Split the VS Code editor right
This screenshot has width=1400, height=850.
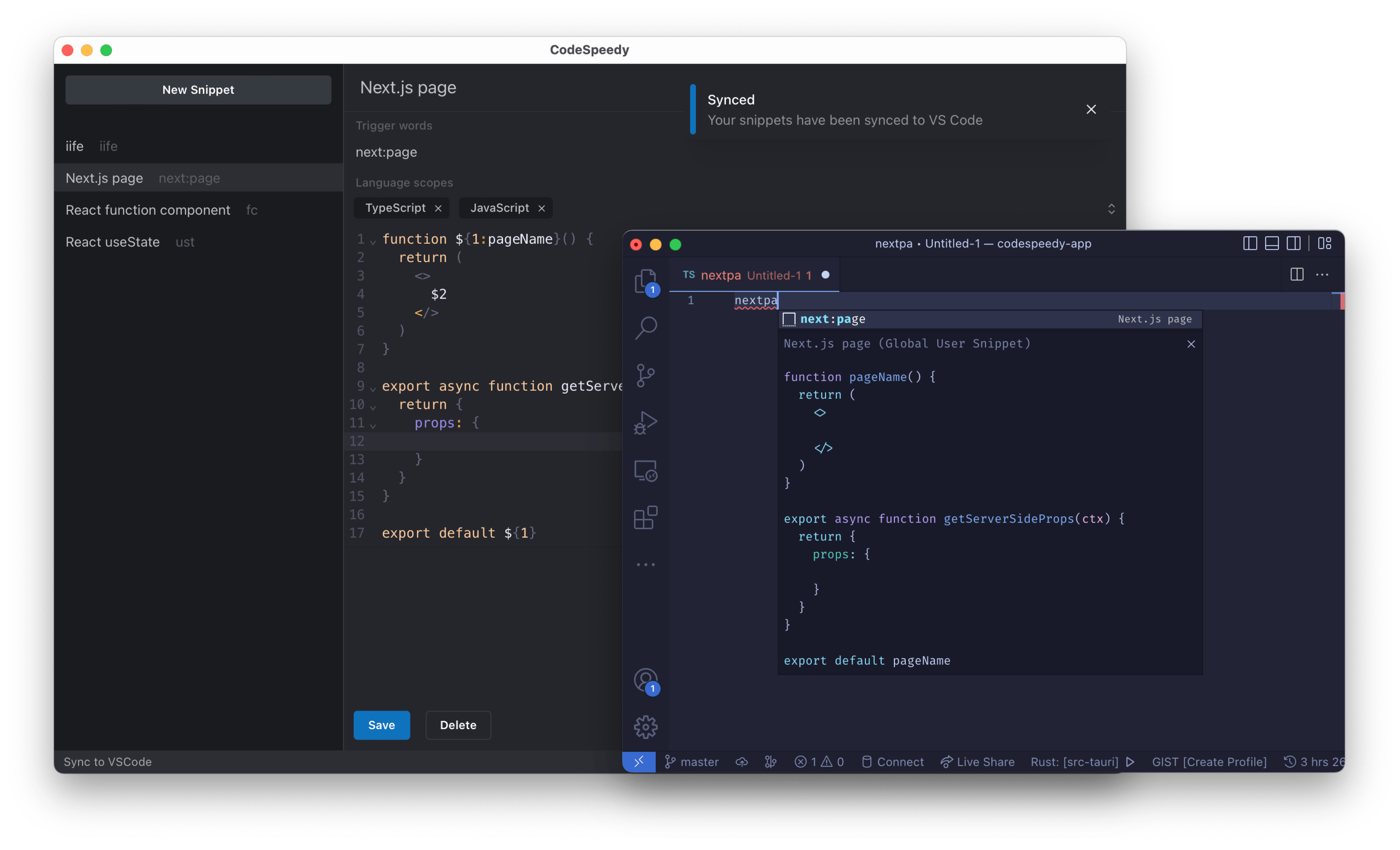[1296, 274]
